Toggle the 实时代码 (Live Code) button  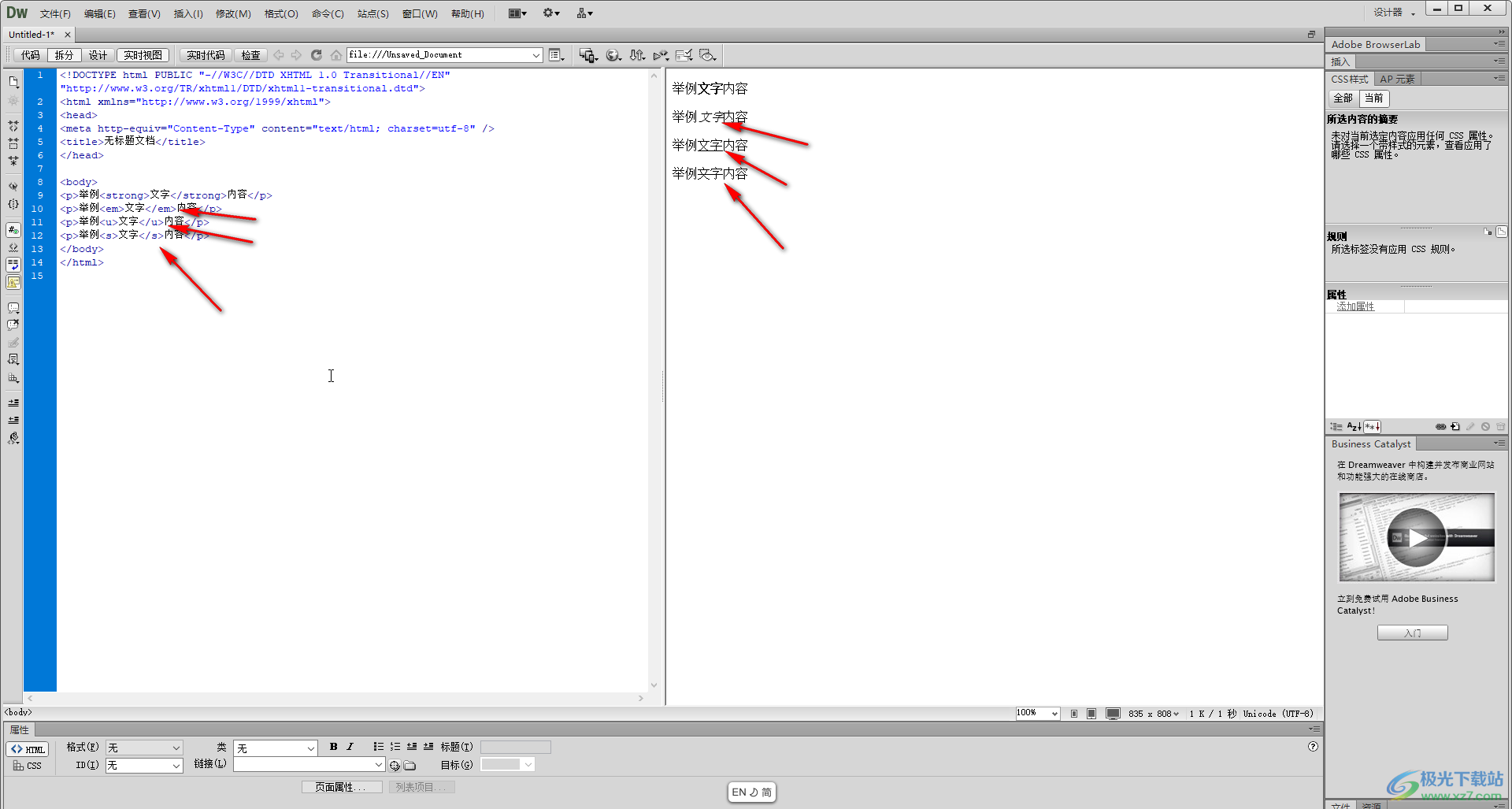click(206, 55)
